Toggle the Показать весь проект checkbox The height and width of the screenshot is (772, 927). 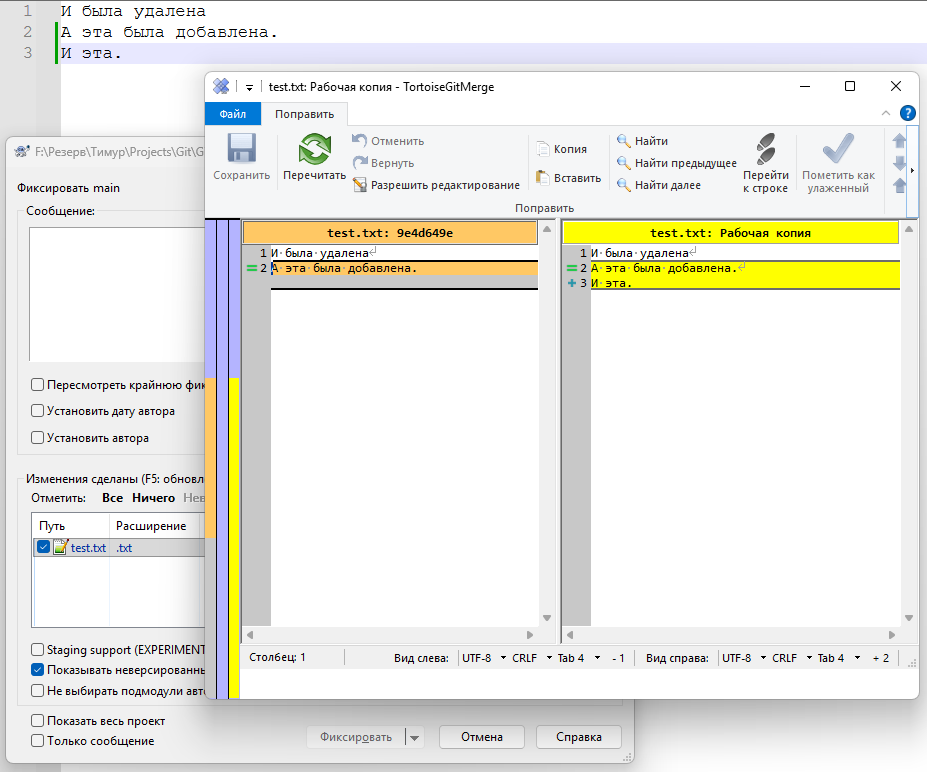click(38, 721)
